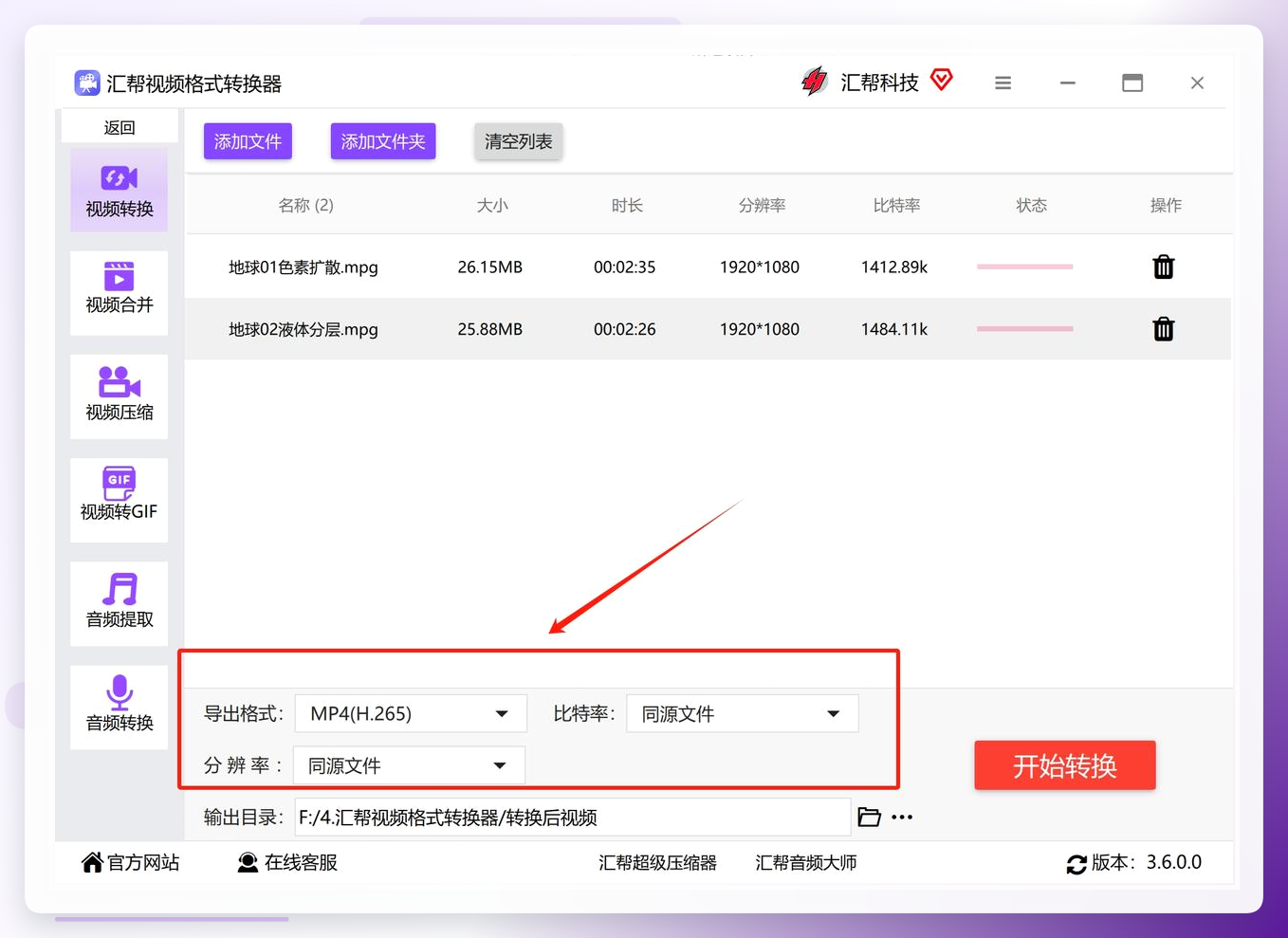
Task: Open the 音频提取 sidebar tool
Action: [x=119, y=603]
